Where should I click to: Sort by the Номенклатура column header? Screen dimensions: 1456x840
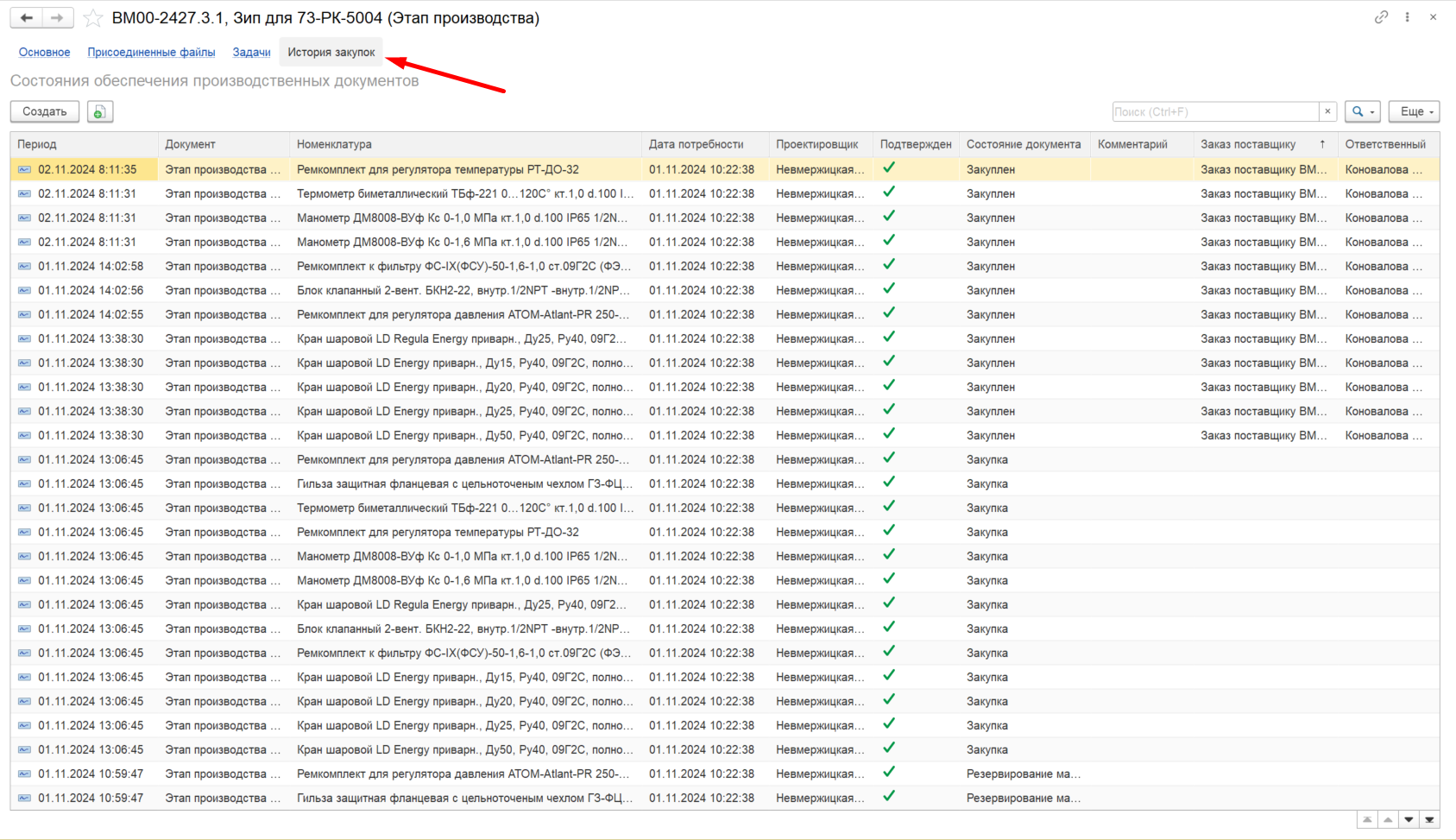[x=466, y=144]
